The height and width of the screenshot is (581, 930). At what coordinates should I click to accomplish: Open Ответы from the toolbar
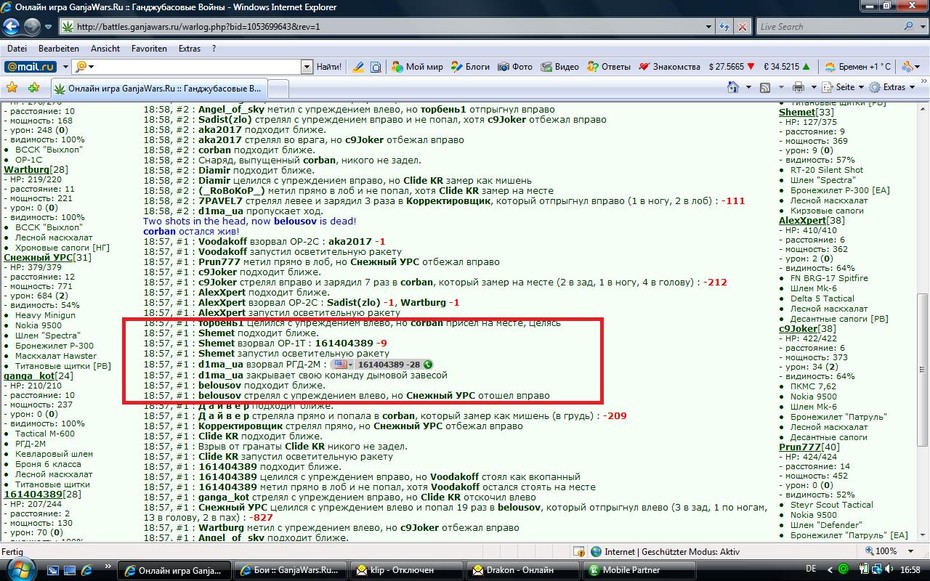pos(609,67)
